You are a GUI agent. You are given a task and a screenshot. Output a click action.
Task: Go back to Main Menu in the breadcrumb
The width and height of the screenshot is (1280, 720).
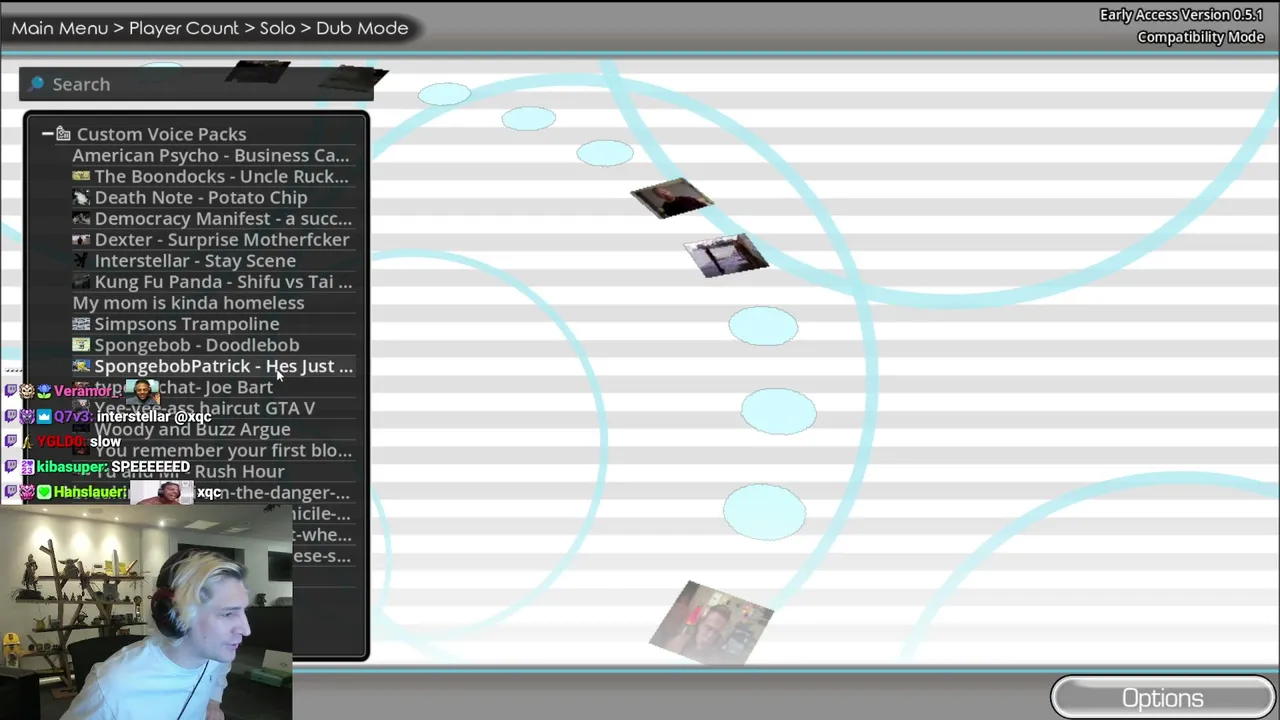[x=60, y=28]
